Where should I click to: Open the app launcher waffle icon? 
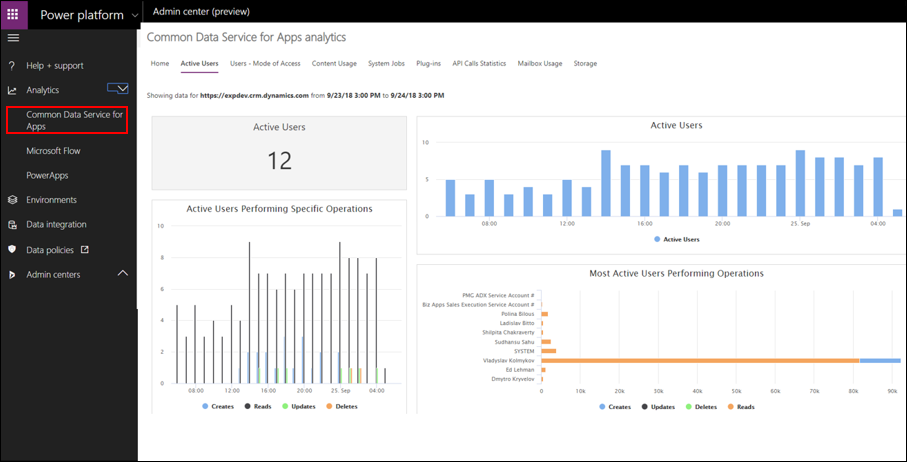(x=13, y=14)
